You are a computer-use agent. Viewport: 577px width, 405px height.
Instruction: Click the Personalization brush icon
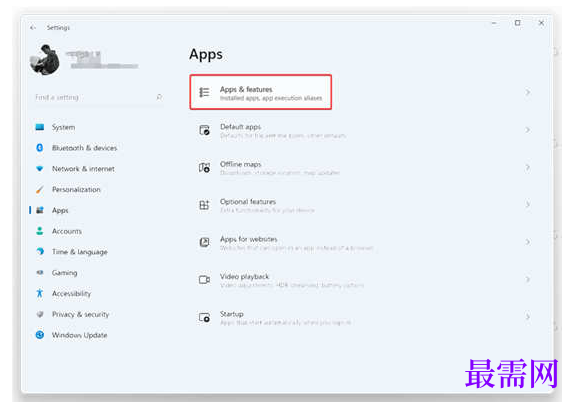click(x=40, y=189)
